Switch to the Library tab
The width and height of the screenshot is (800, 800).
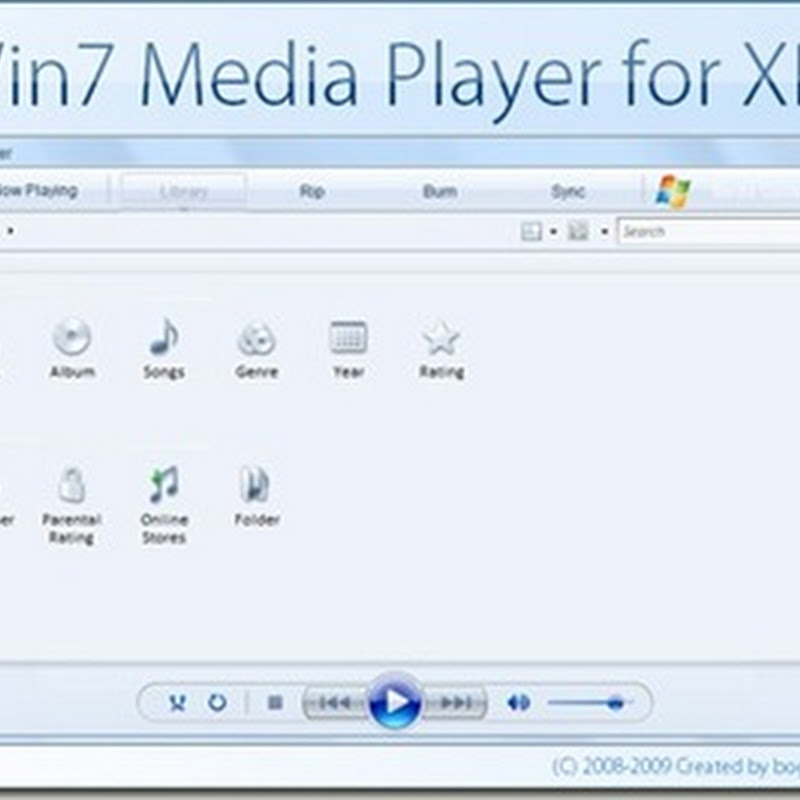coord(184,192)
